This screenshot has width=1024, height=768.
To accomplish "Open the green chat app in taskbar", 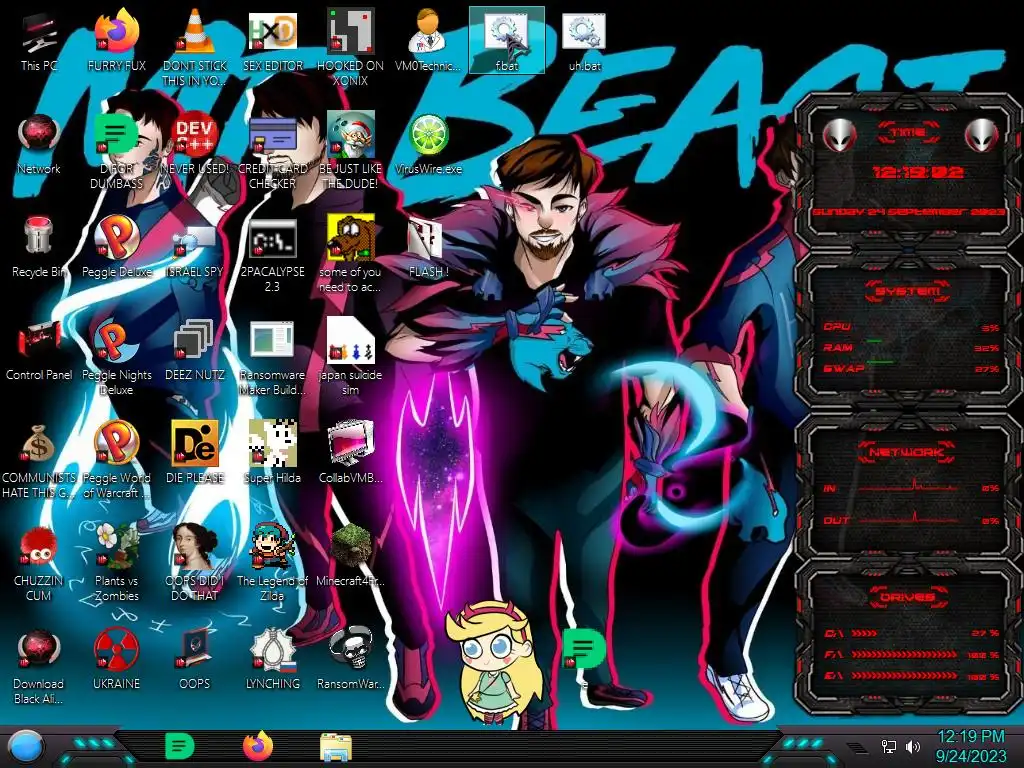I will click(180, 746).
